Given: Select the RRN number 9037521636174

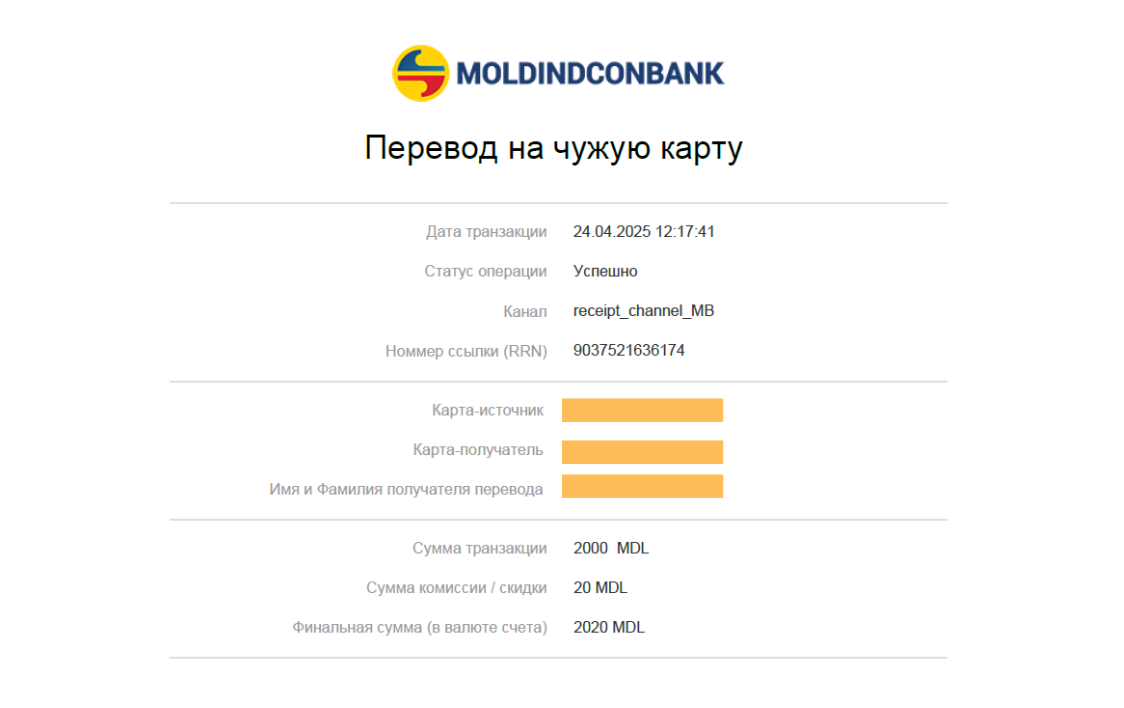Looking at the screenshot, I should [x=629, y=350].
